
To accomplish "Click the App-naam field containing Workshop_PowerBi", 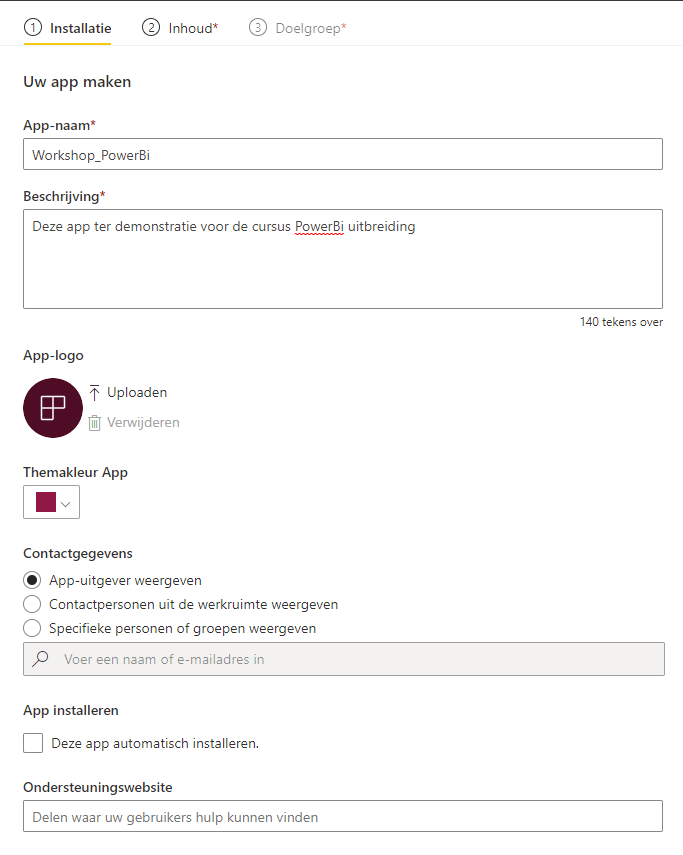I will 343,154.
